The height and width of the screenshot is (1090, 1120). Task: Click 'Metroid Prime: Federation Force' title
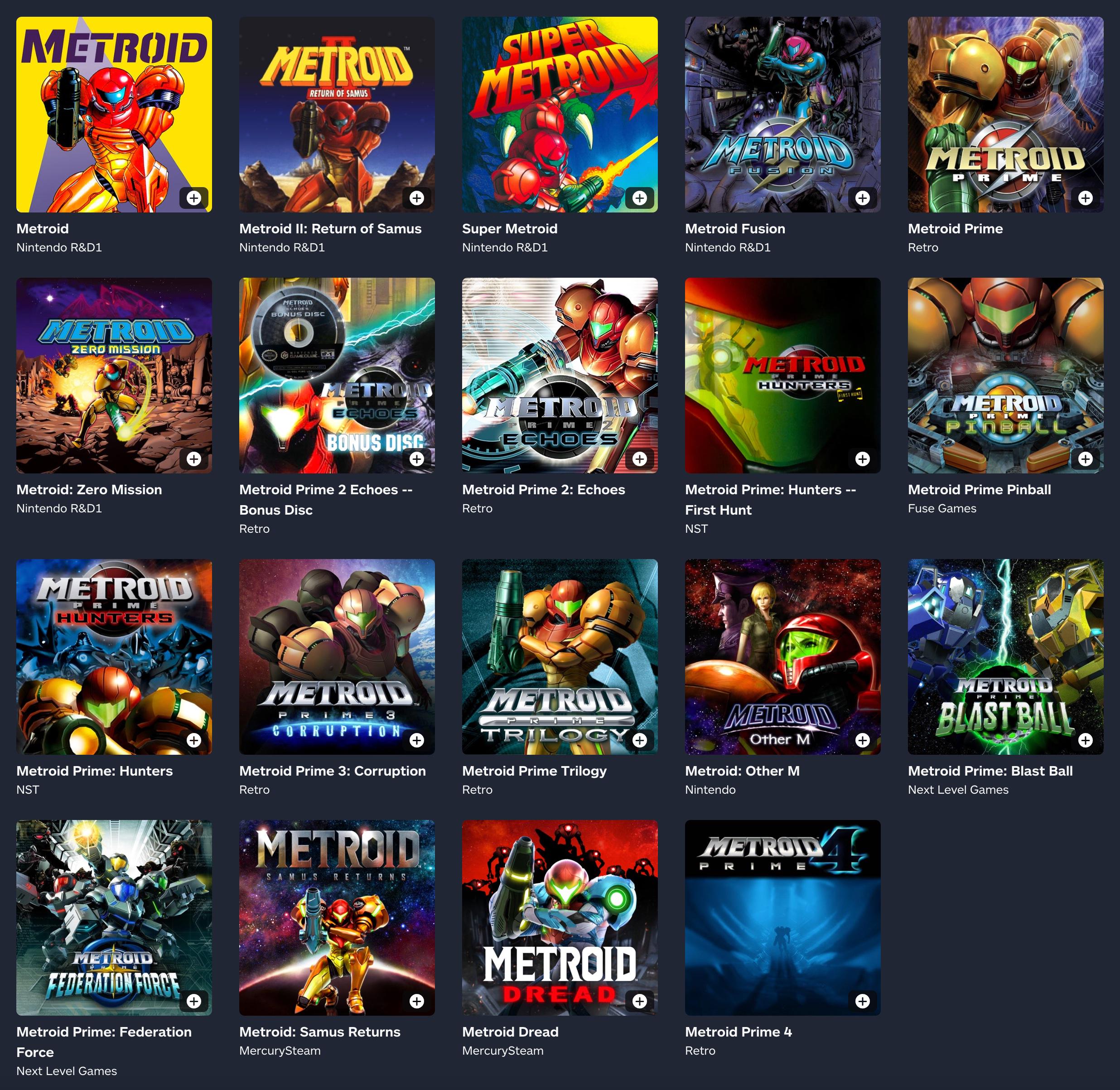[104, 1042]
